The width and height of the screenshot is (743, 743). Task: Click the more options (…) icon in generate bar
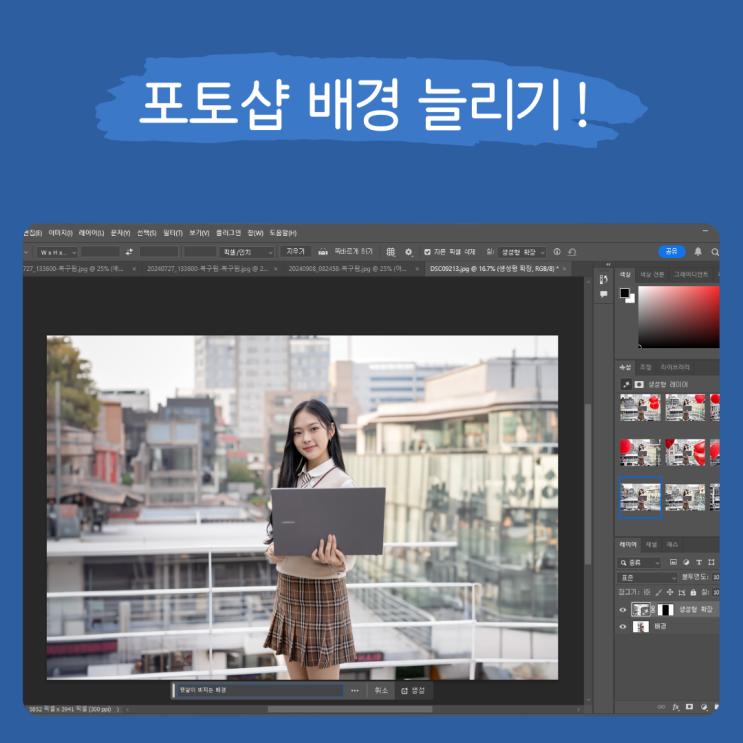pyautogui.click(x=354, y=691)
